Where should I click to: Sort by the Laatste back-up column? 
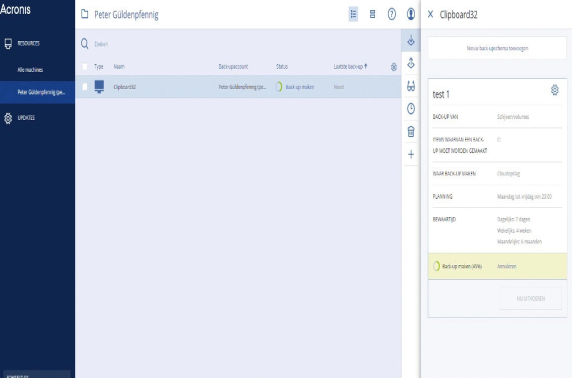[350, 66]
